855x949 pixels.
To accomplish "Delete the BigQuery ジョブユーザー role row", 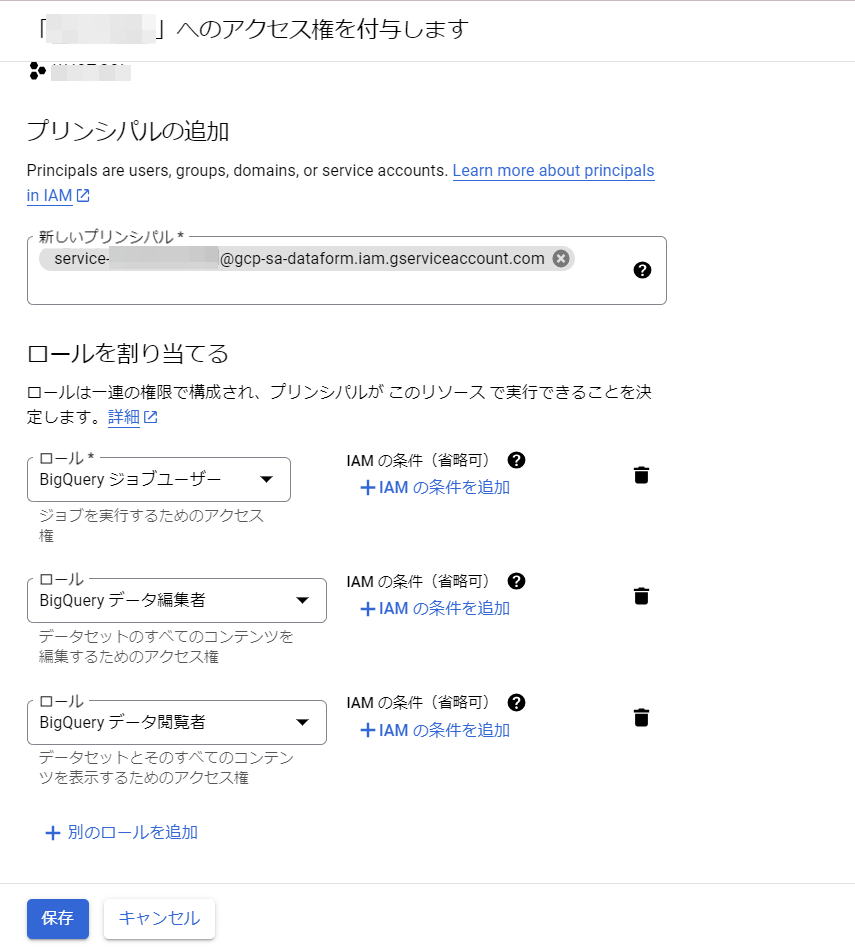I will tap(641, 475).
